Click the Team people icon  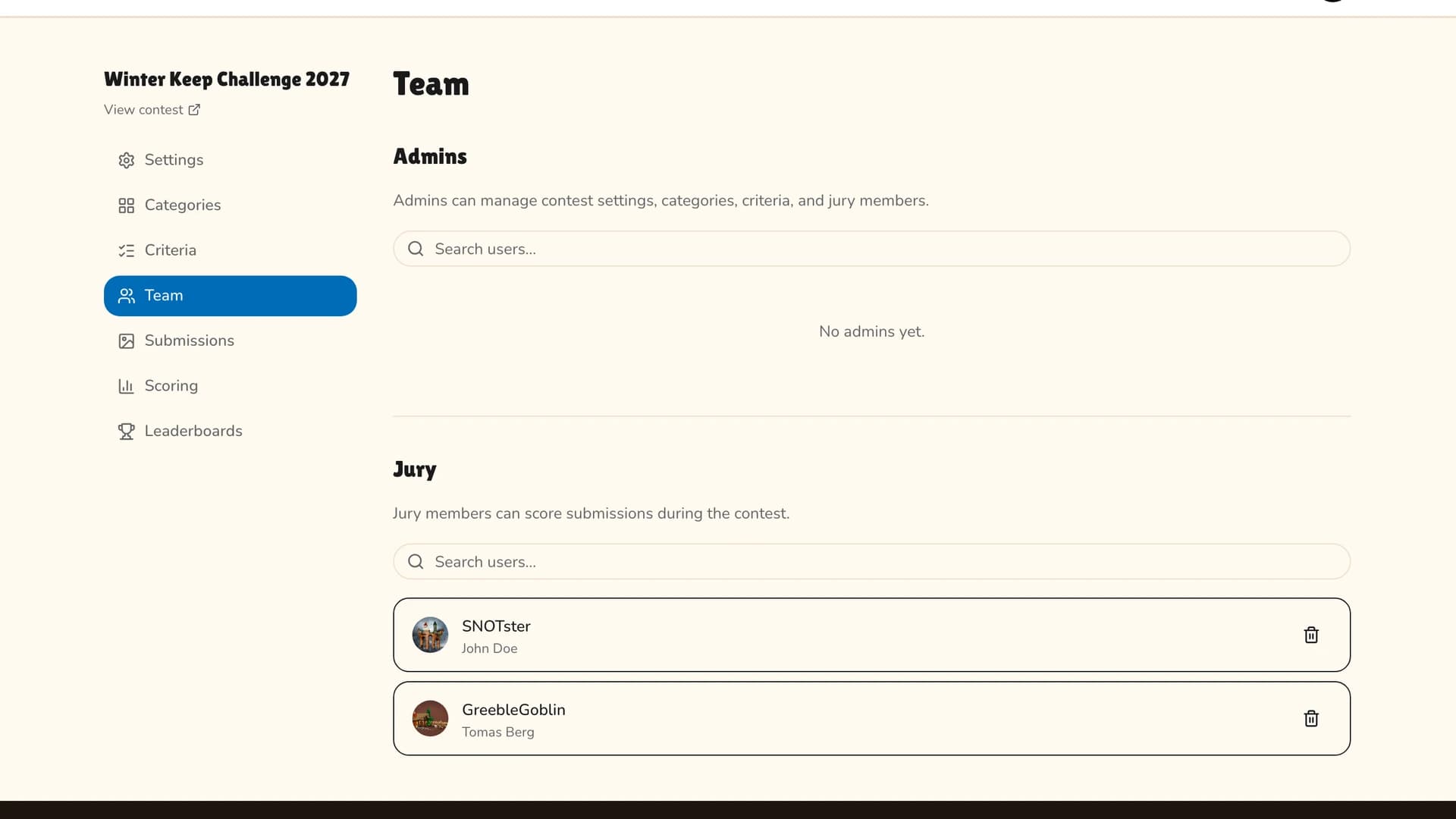[x=126, y=296]
